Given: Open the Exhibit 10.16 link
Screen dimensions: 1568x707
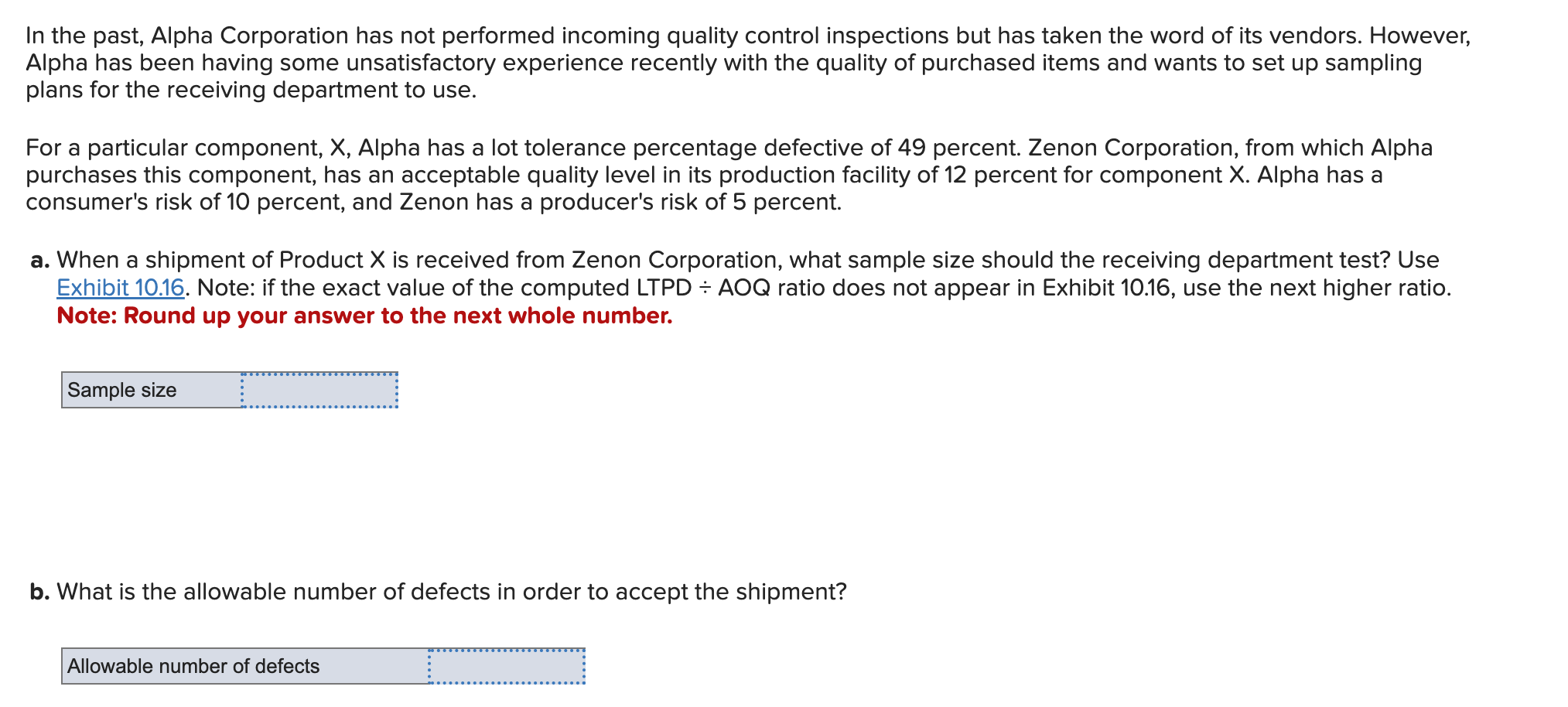Looking at the screenshot, I should (x=121, y=288).
